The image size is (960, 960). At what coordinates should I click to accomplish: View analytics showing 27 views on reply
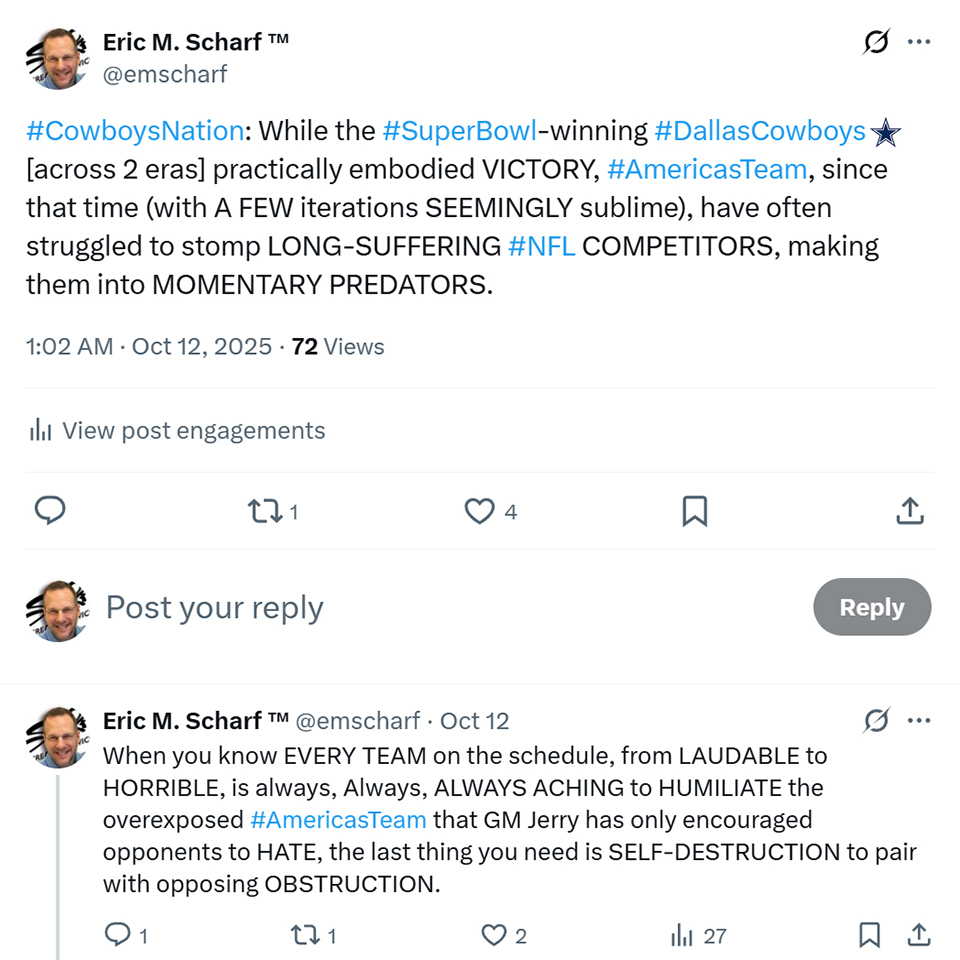coord(683,935)
